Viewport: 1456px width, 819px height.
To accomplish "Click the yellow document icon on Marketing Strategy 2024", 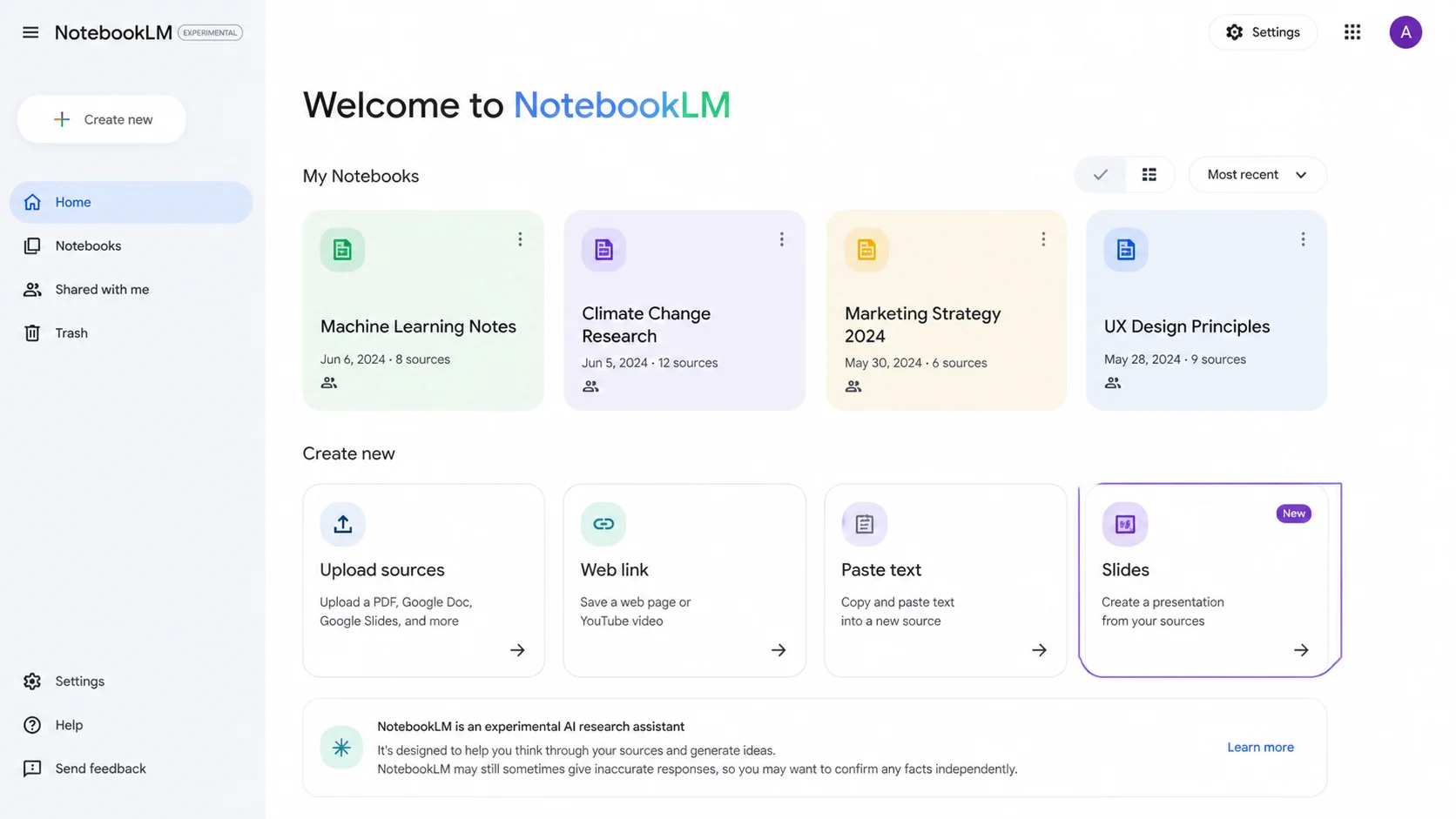I will [x=866, y=250].
